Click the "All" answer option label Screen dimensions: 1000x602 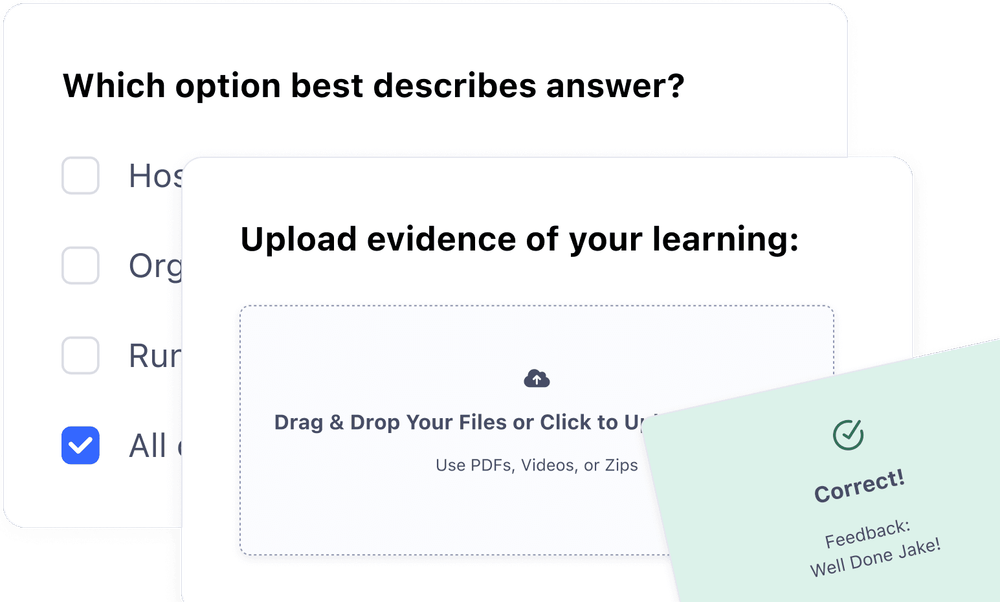point(150,446)
